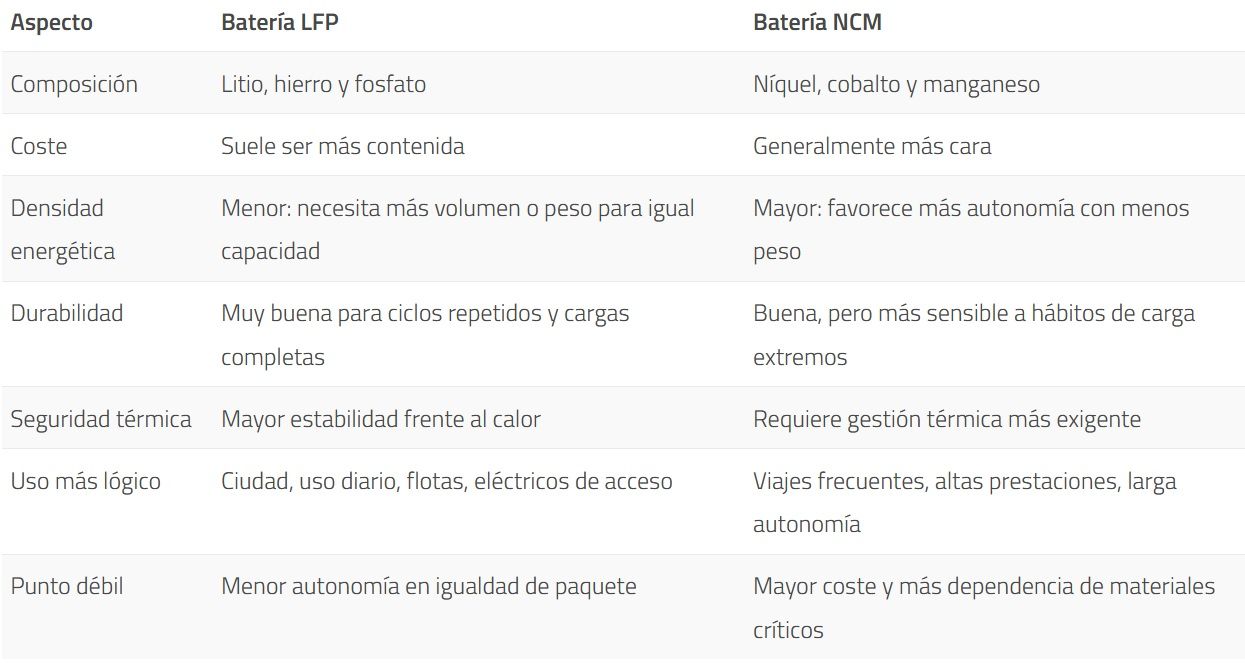Image resolution: width=1245 pixels, height=664 pixels.
Task: Select the Durabilidad row label
Action: click(x=67, y=313)
